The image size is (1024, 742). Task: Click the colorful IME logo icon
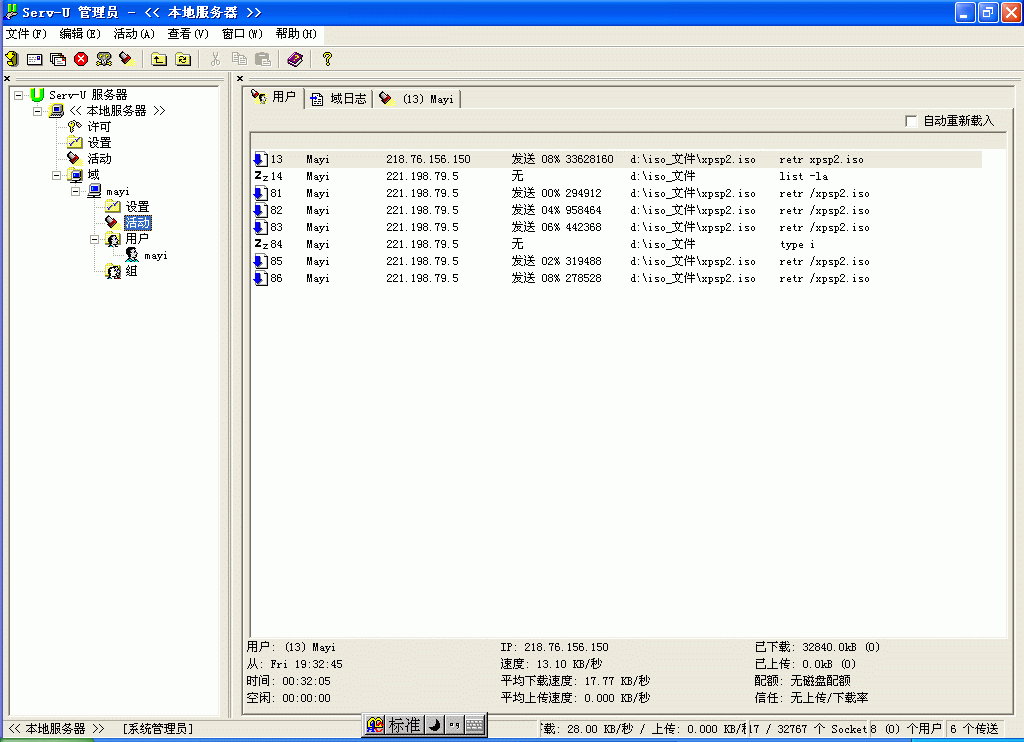point(375,725)
